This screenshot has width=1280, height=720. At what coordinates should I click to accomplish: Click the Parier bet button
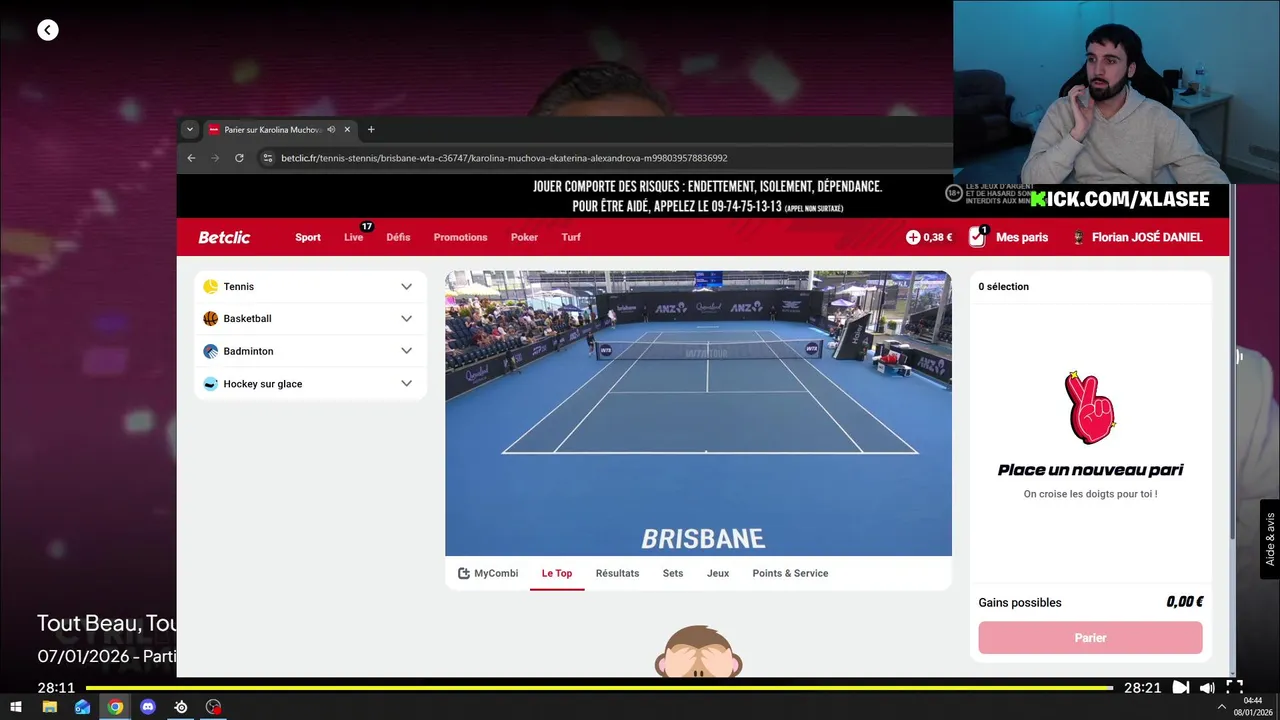pyautogui.click(x=1090, y=638)
